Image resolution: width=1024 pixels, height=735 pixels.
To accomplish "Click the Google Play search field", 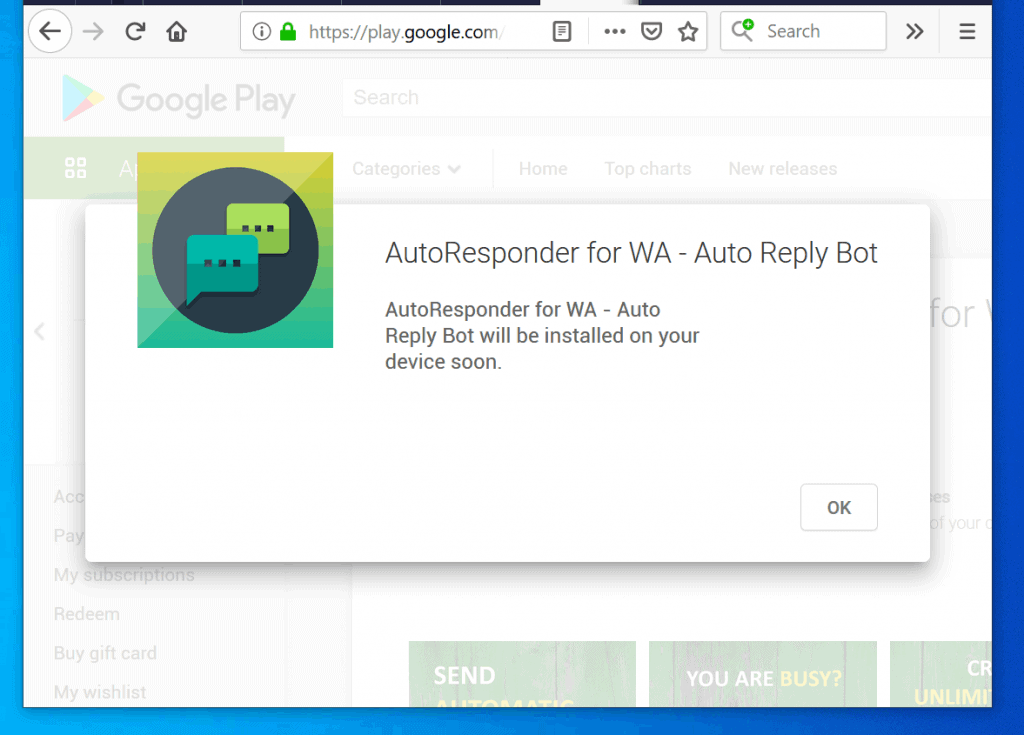I will [666, 97].
